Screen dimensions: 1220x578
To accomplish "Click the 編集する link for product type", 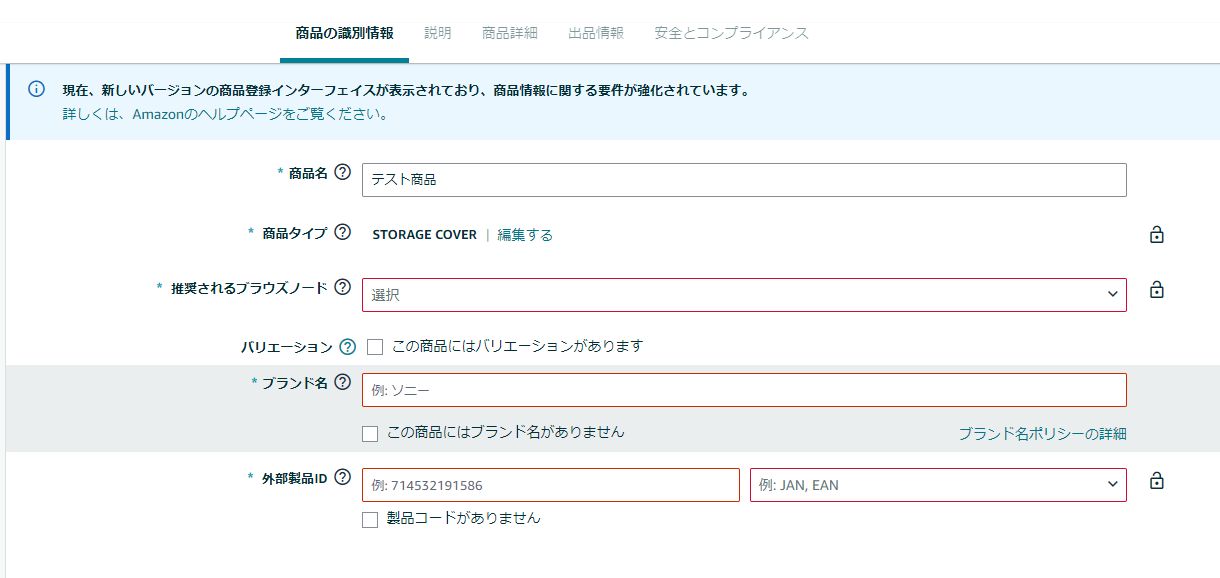I will (523, 234).
